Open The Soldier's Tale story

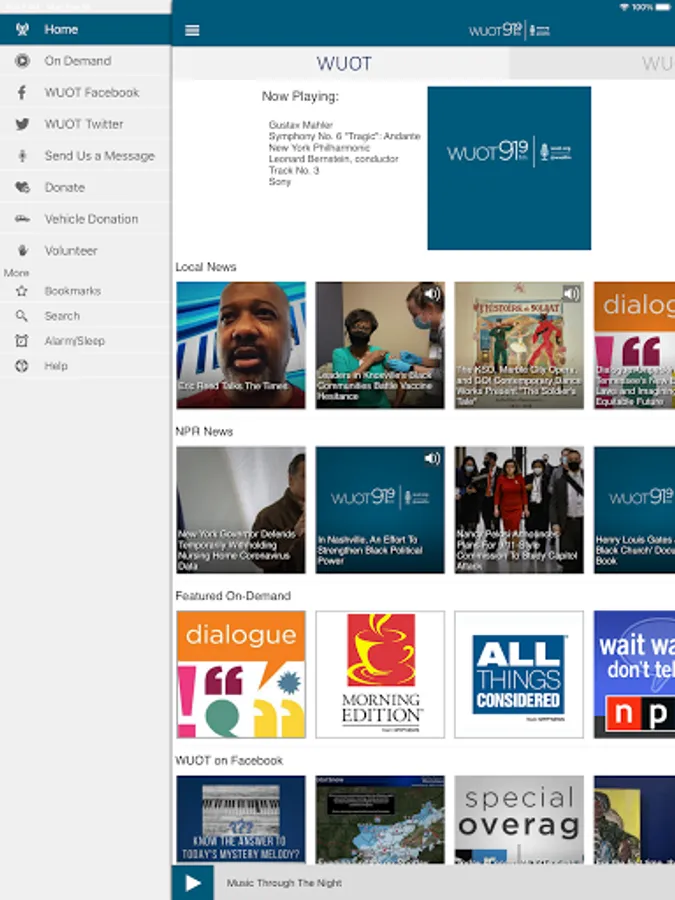pos(519,345)
